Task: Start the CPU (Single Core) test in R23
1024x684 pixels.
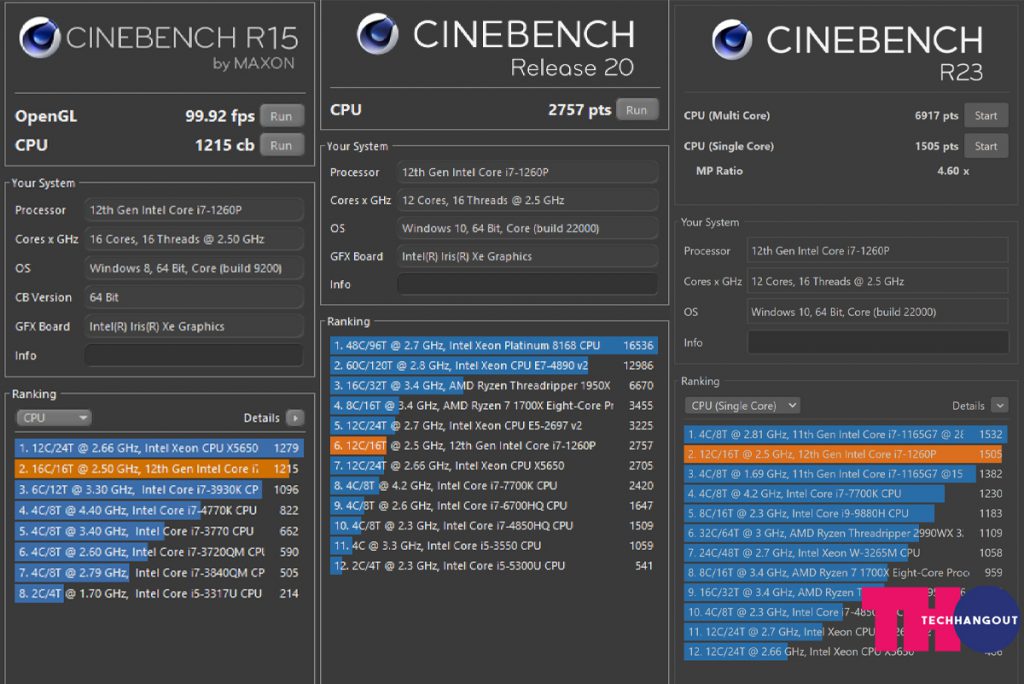Action: click(986, 146)
